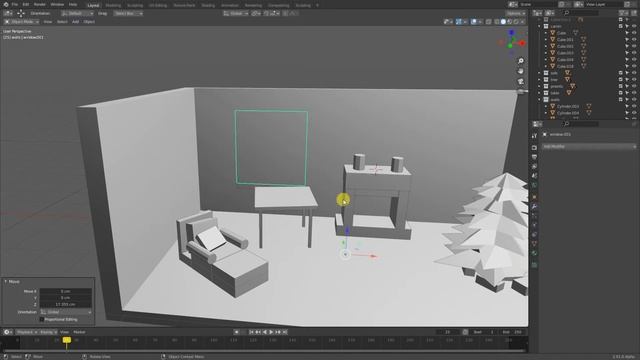Open the Object Mode dropdown
The image size is (640, 360).
click(x=22, y=22)
